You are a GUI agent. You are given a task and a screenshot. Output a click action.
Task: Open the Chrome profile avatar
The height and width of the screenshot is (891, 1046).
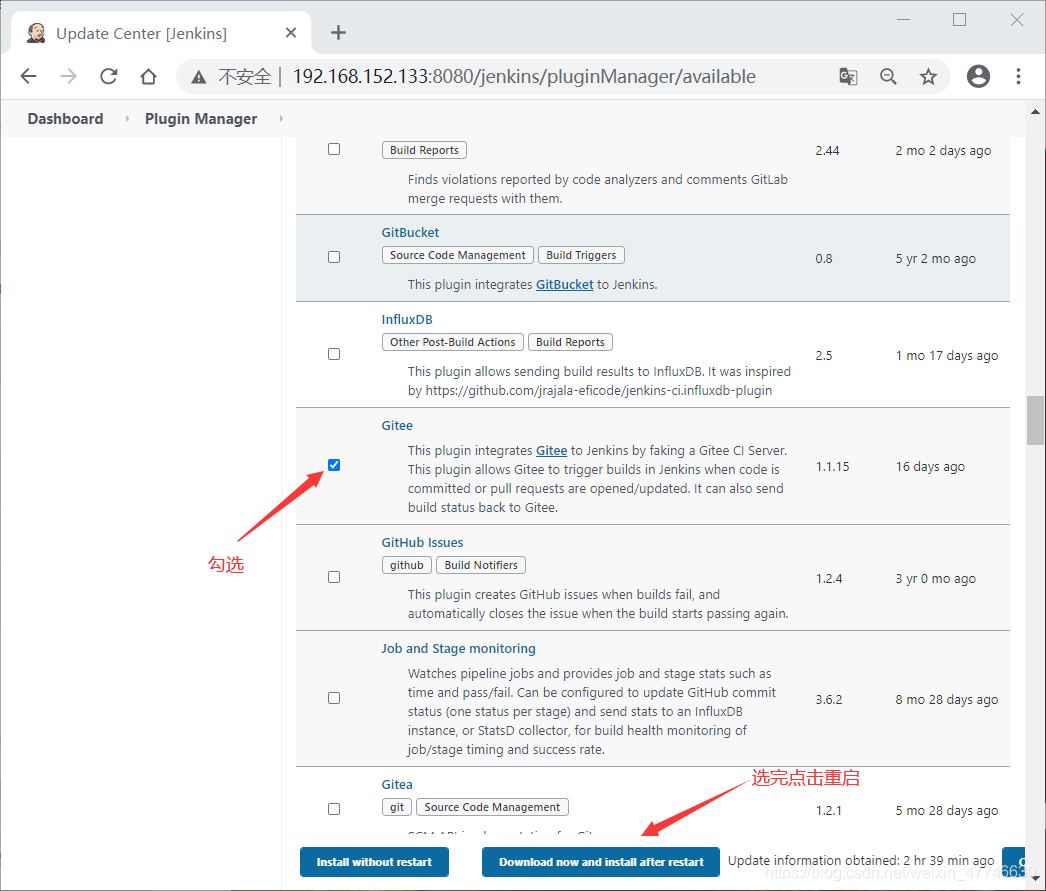point(978,77)
